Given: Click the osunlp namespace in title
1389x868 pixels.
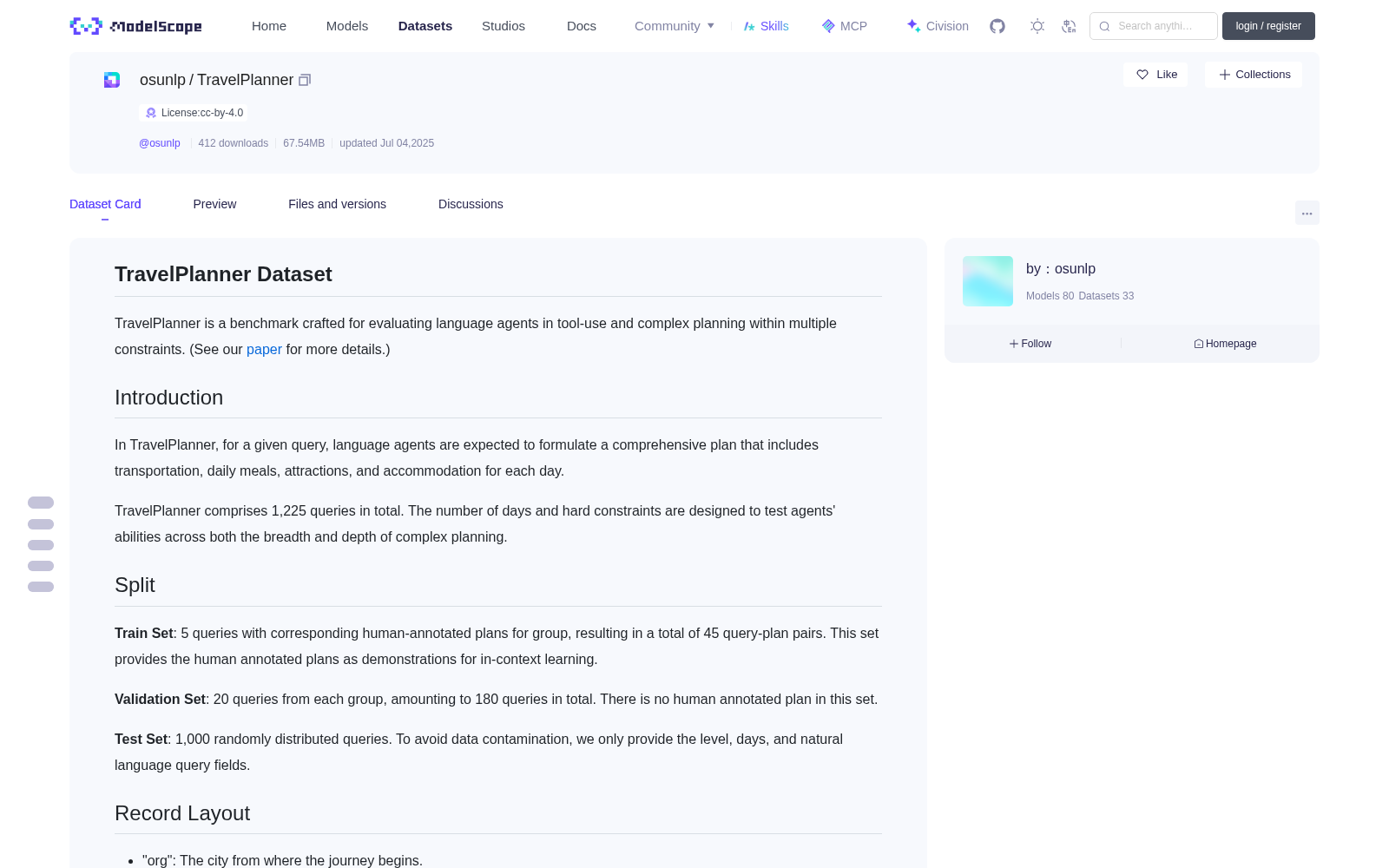Looking at the screenshot, I should 162,80.
